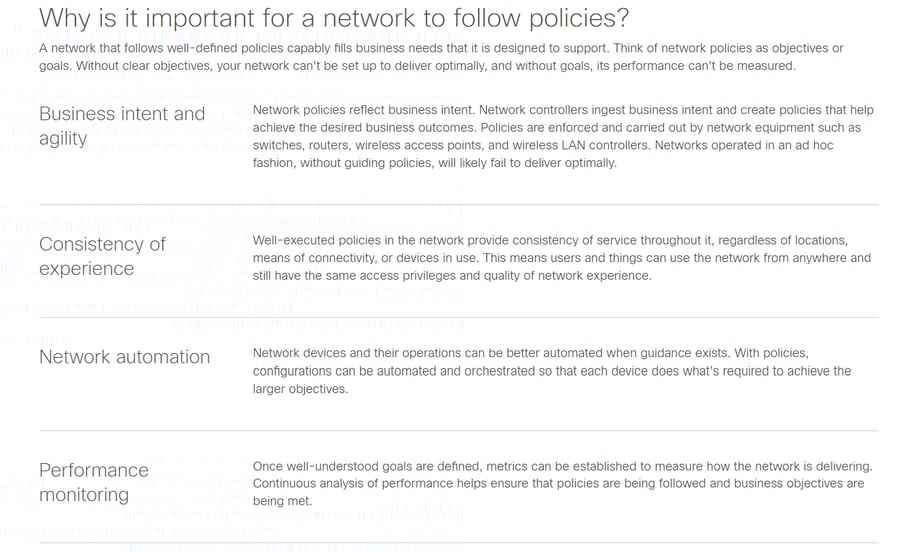Screen dimensions: 916x552
Task: Select the 'Network automation' section heading
Action: coord(124,357)
